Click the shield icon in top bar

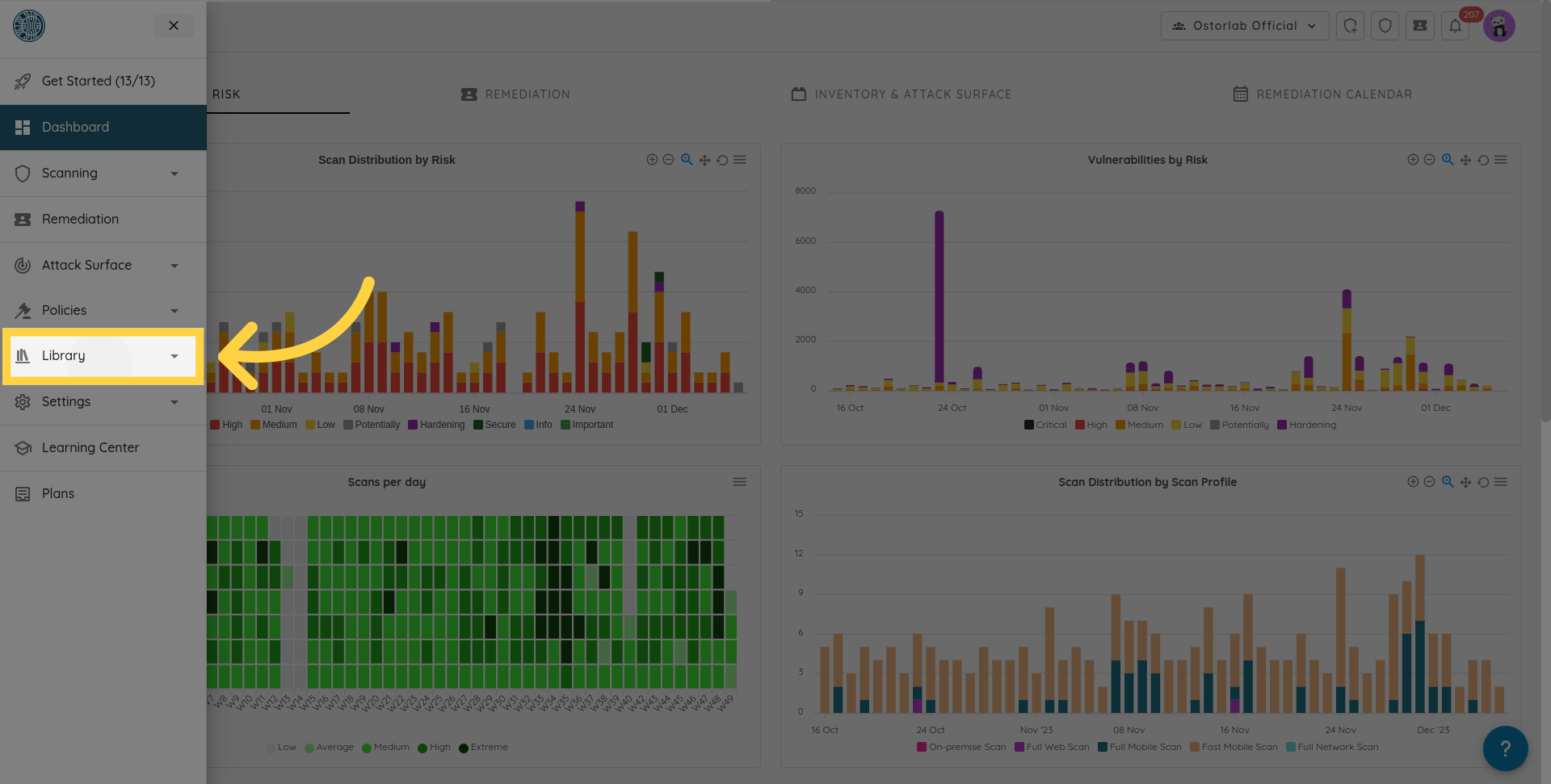pyautogui.click(x=1385, y=26)
